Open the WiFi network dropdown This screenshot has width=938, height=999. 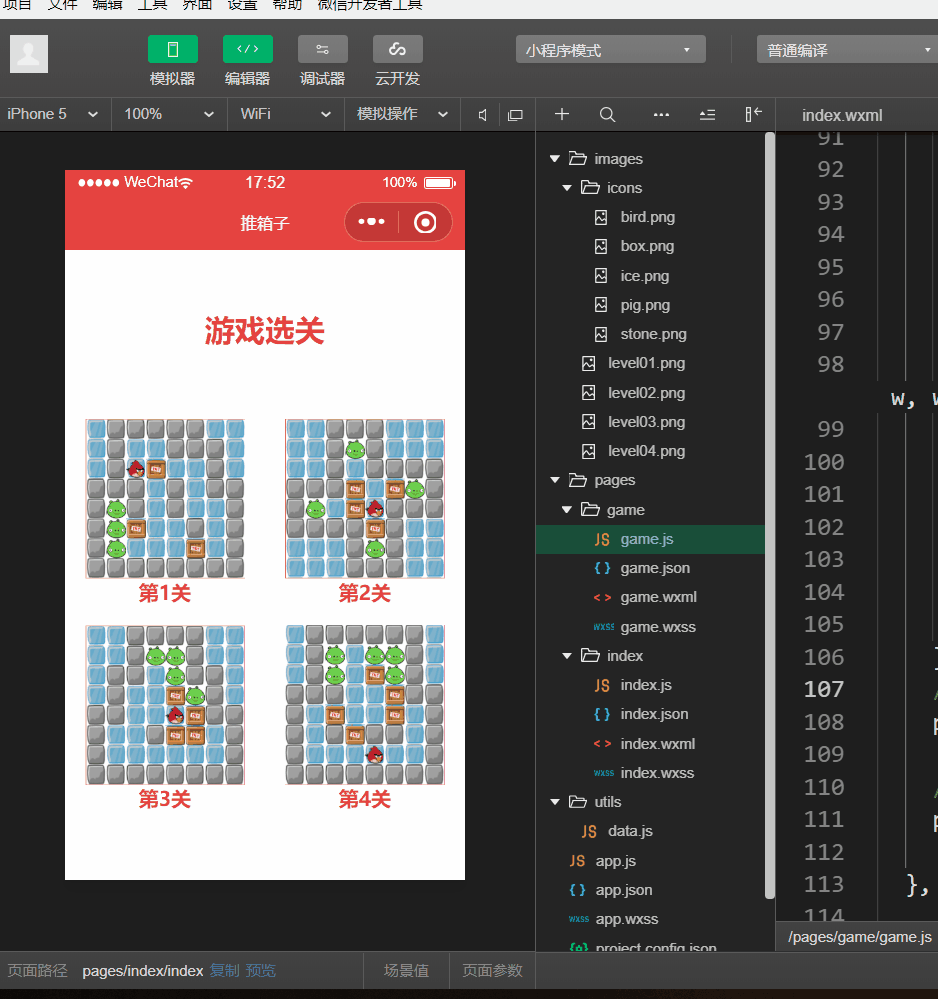coord(285,115)
